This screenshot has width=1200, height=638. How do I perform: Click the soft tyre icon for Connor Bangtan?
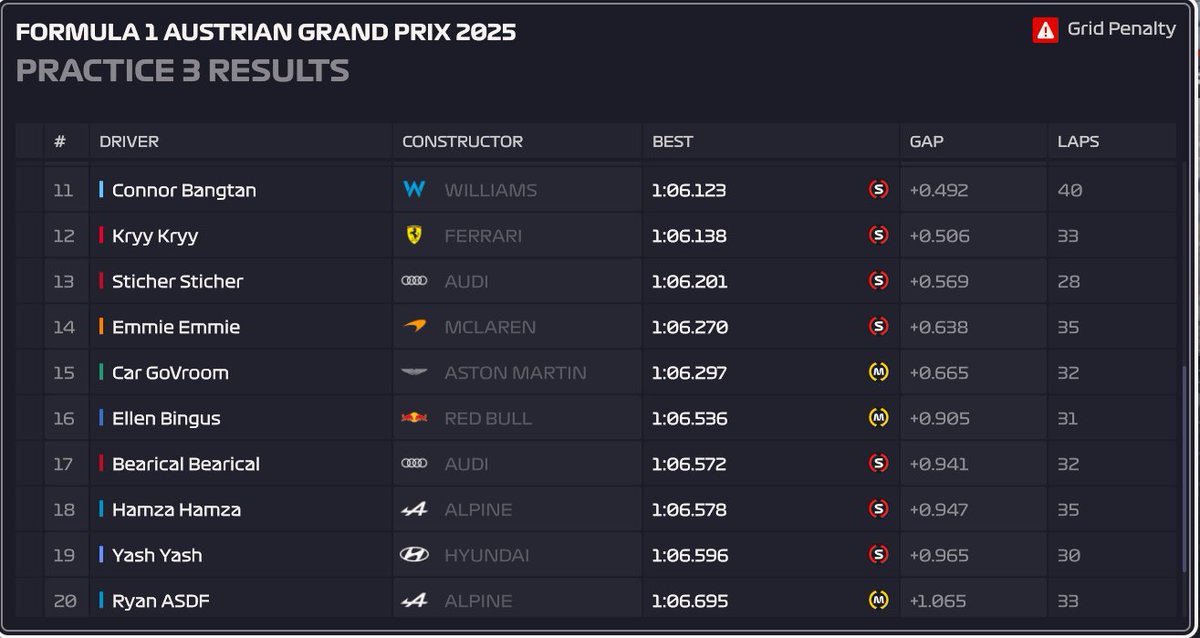click(x=879, y=190)
